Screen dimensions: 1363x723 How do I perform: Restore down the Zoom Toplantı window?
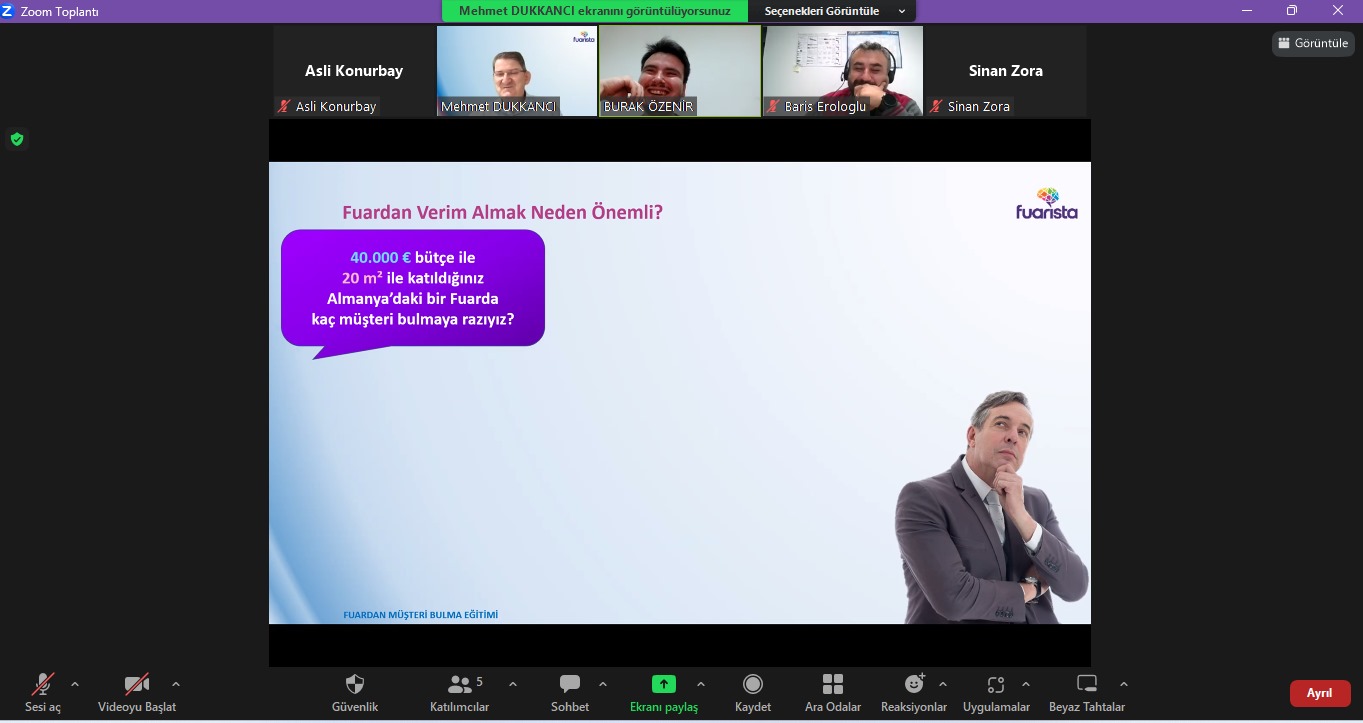coord(1291,11)
